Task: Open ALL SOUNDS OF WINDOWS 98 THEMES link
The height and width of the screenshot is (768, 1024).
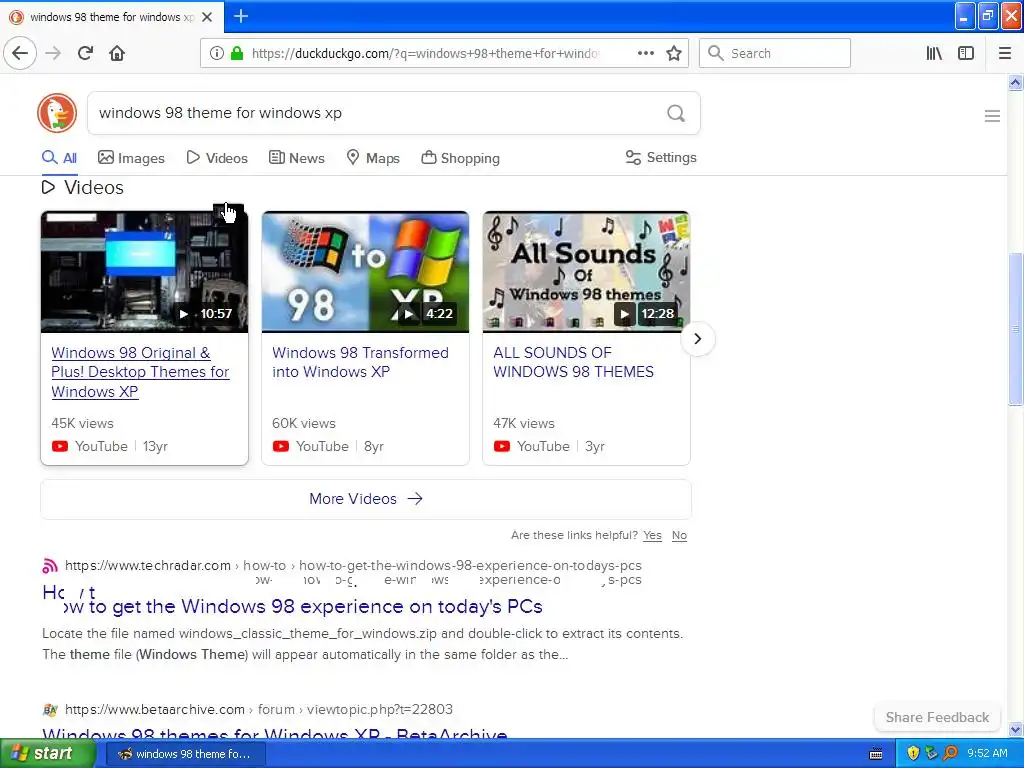Action: pyautogui.click(x=573, y=362)
